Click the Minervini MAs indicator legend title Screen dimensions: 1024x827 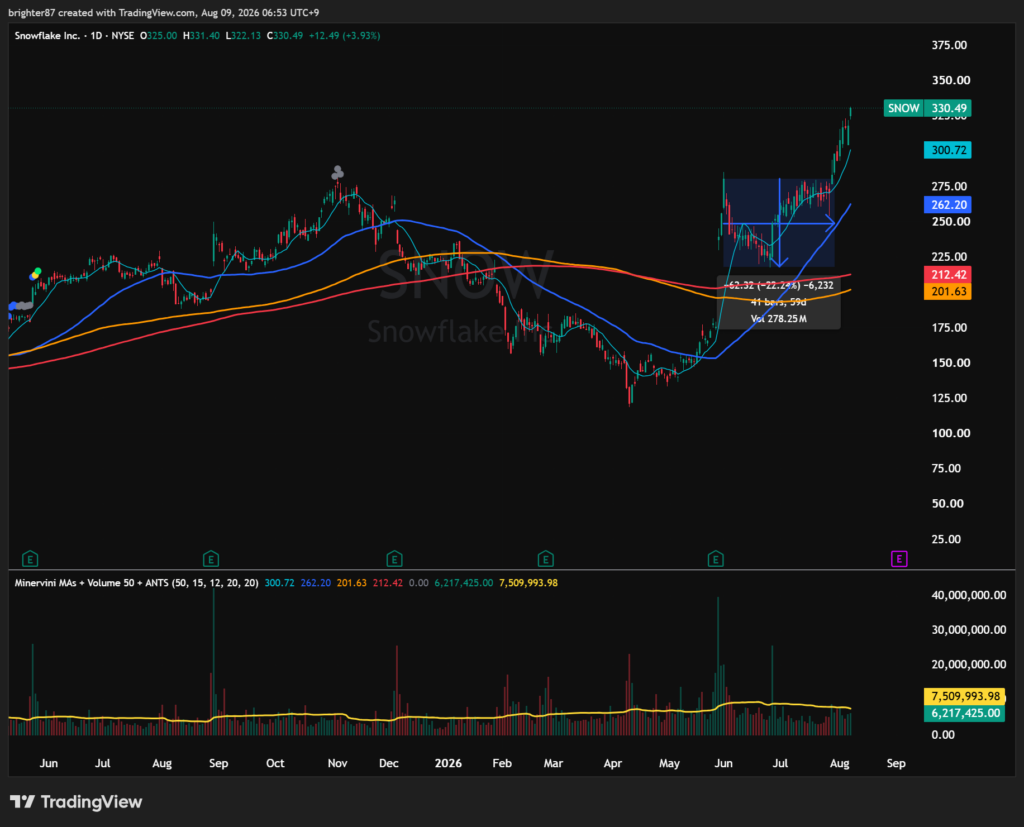[x=136, y=583]
